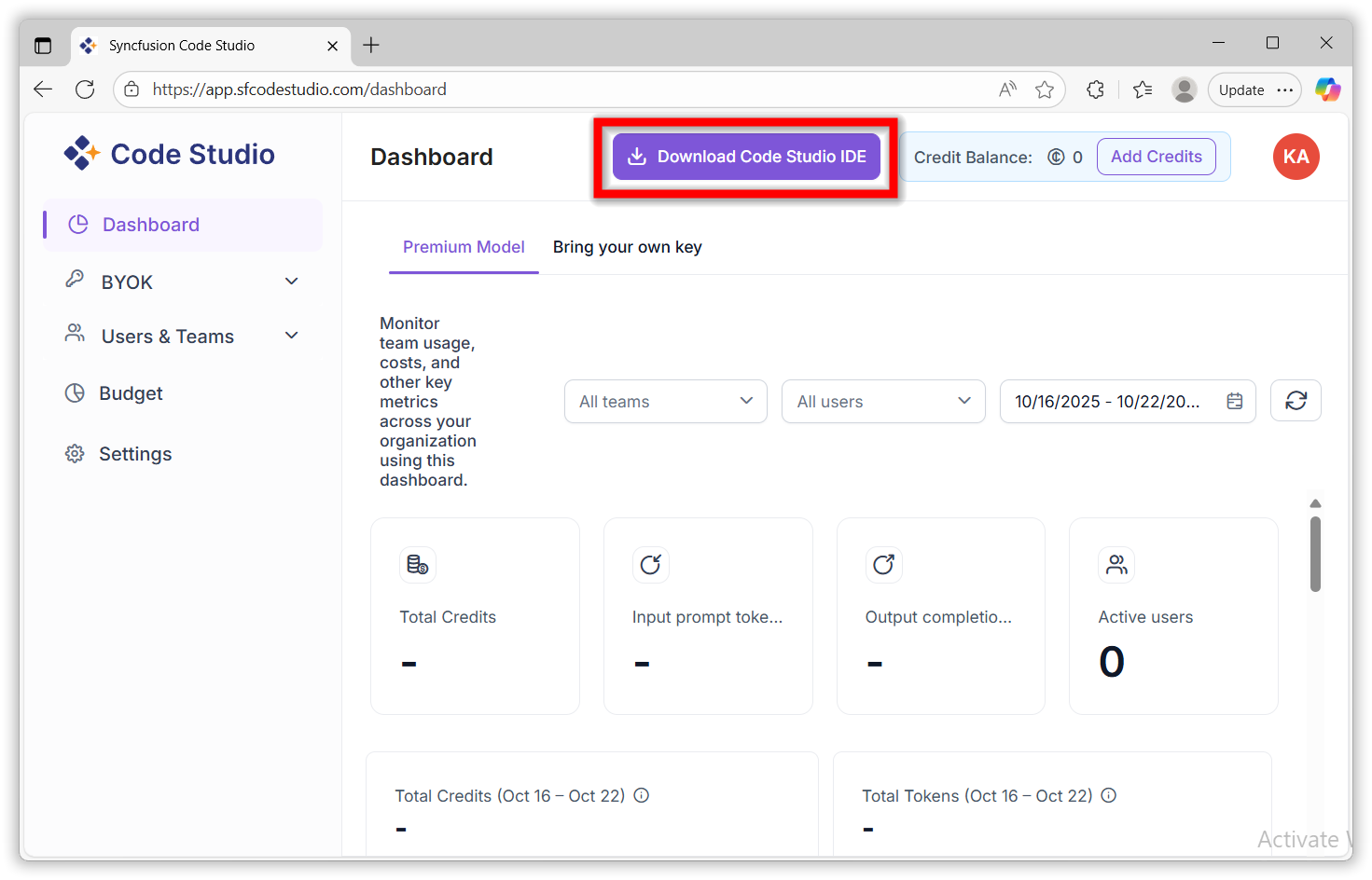The width and height of the screenshot is (1372, 880).
Task: Click the Download Code Studio IDE button
Action: point(745,156)
